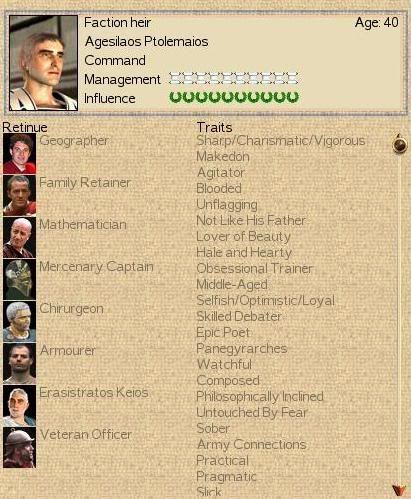Screen dimensions: 411x499
Task: Click the Management scroll icons row
Action: click(x=234, y=78)
